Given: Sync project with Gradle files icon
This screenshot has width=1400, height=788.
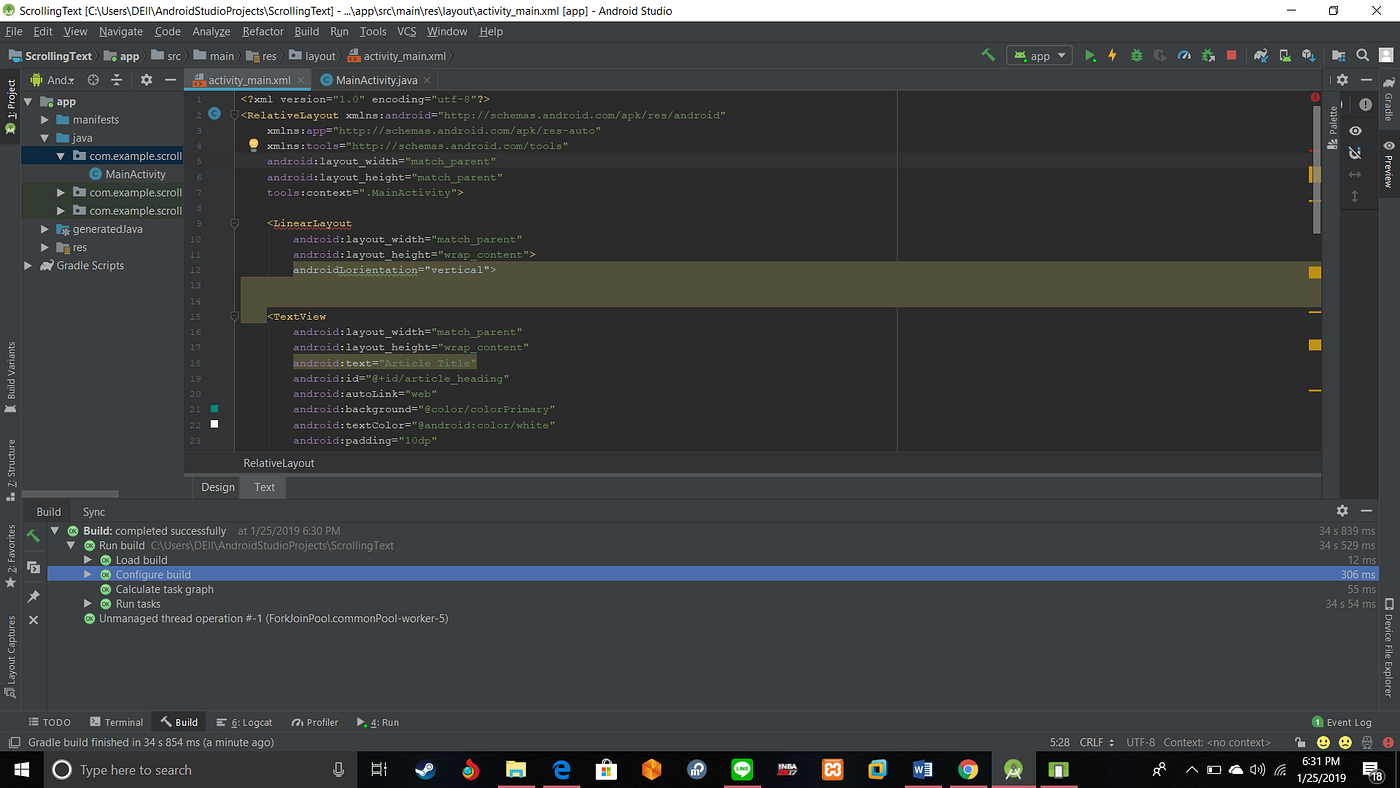Looking at the screenshot, I should click(1261, 55).
